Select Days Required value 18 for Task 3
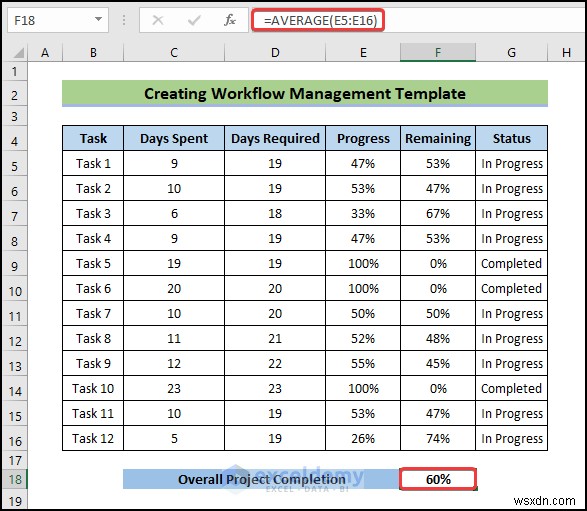Image resolution: width=587 pixels, height=511 pixels. 275,213
